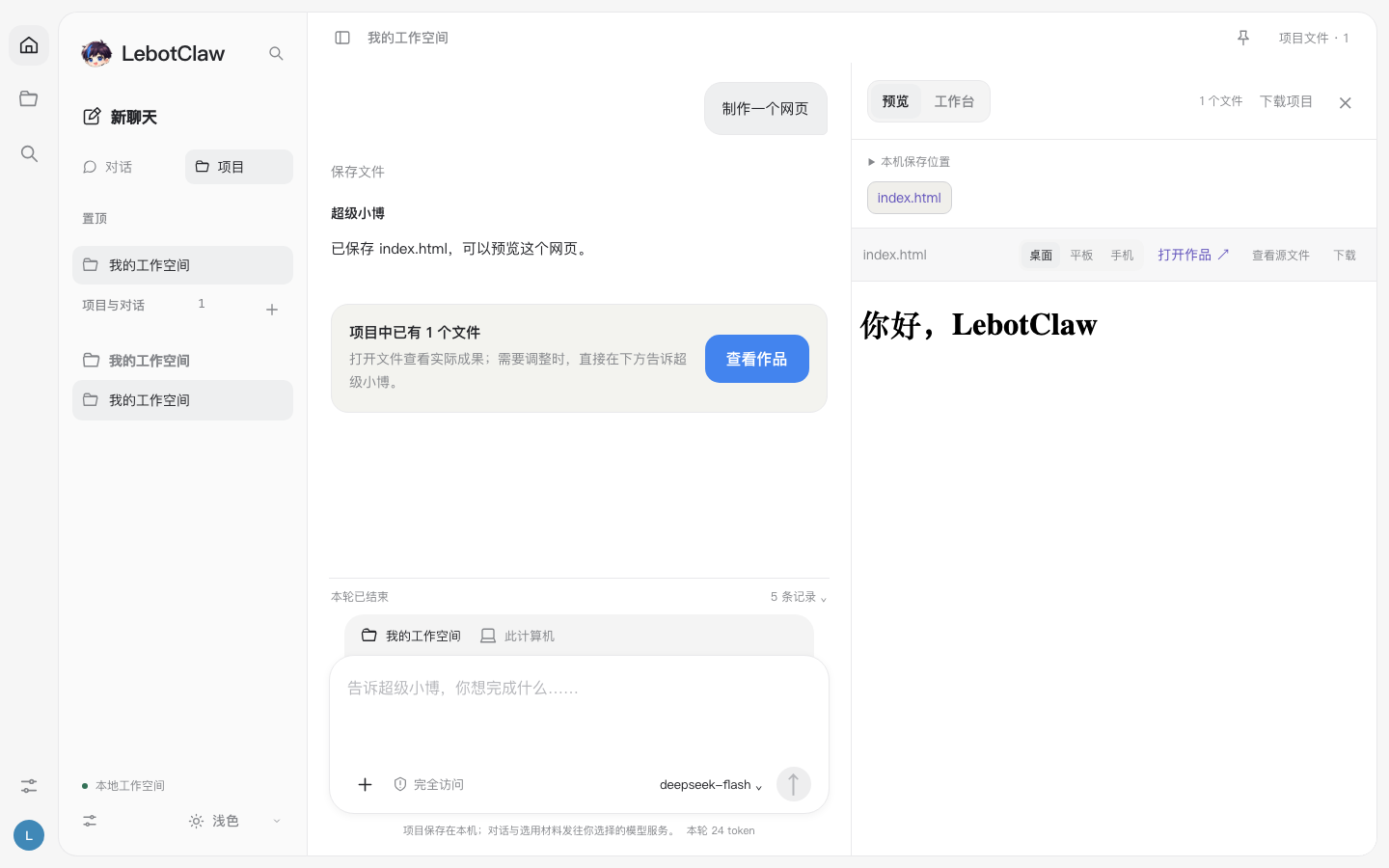Toggle the sidebar panel icon
Image resolution: width=1389 pixels, height=868 pixels.
pyautogui.click(x=342, y=38)
